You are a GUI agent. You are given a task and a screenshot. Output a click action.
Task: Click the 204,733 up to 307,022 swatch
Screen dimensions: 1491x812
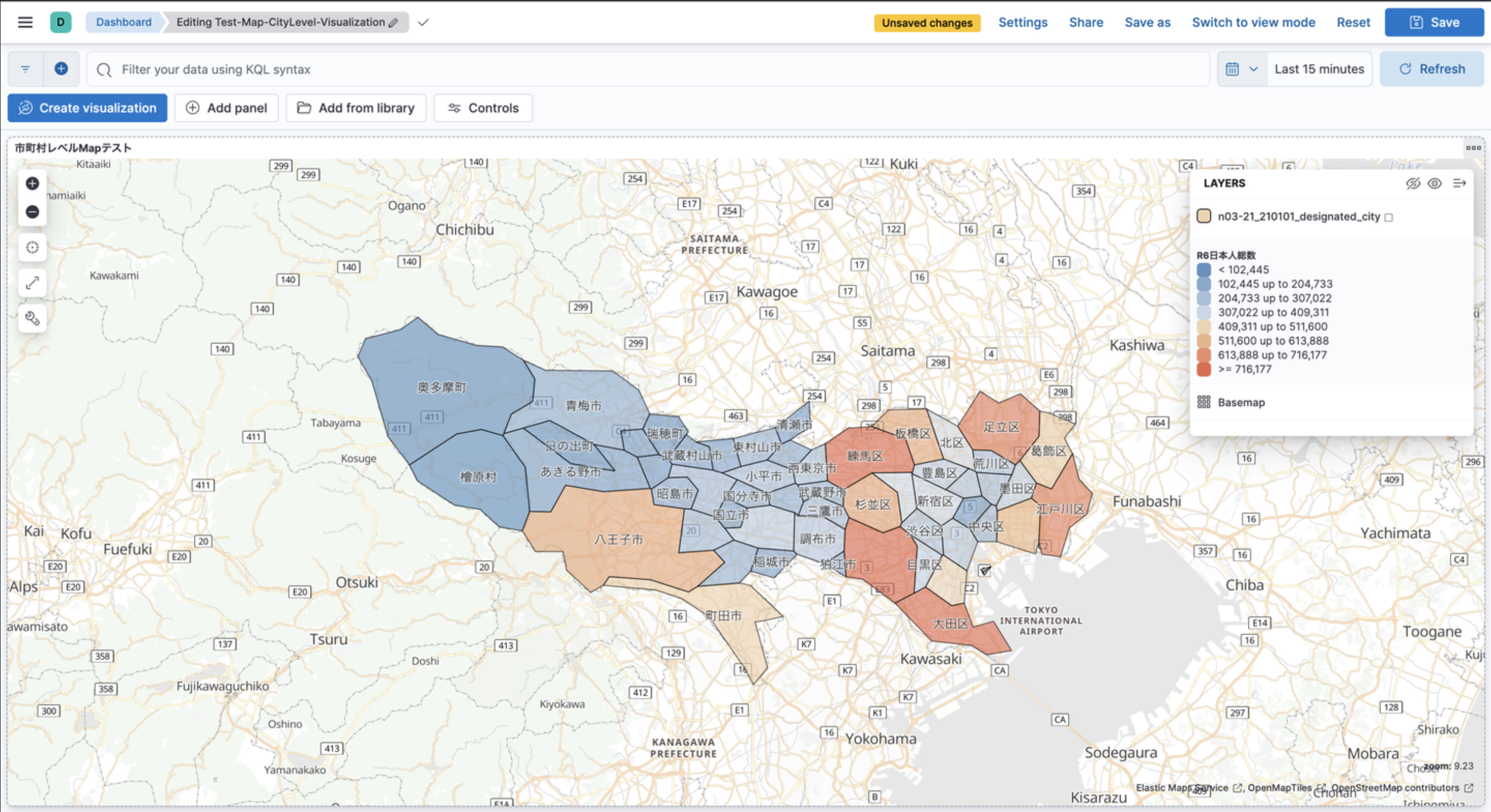[1204, 298]
